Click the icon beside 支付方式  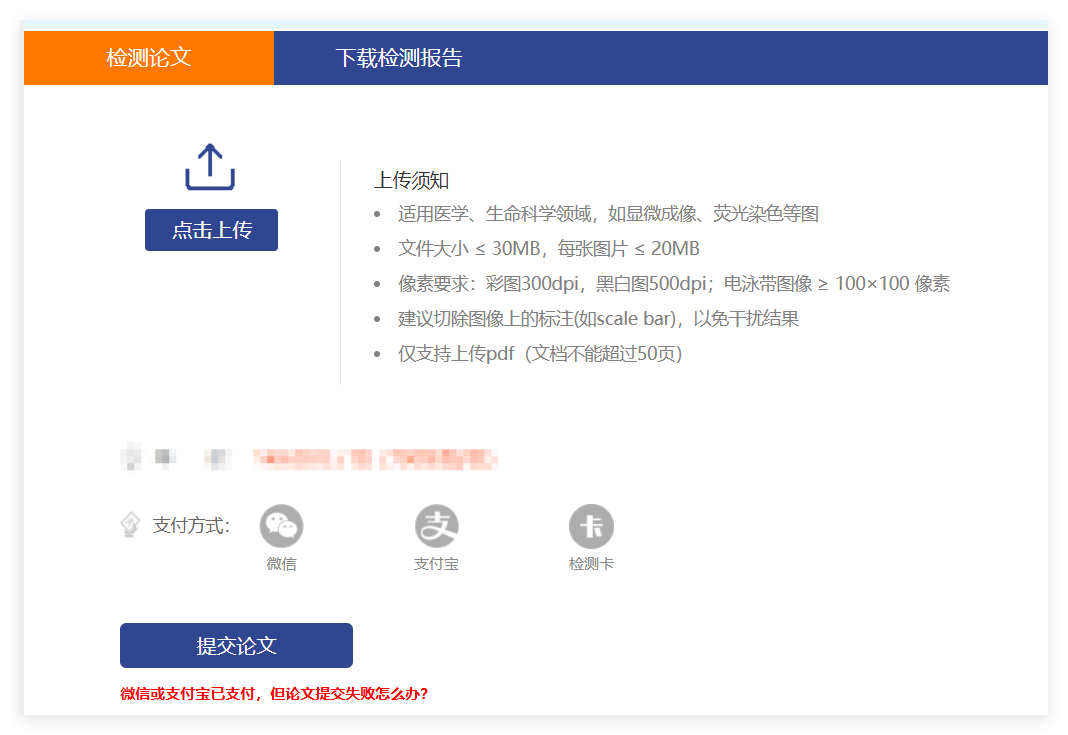(x=130, y=525)
